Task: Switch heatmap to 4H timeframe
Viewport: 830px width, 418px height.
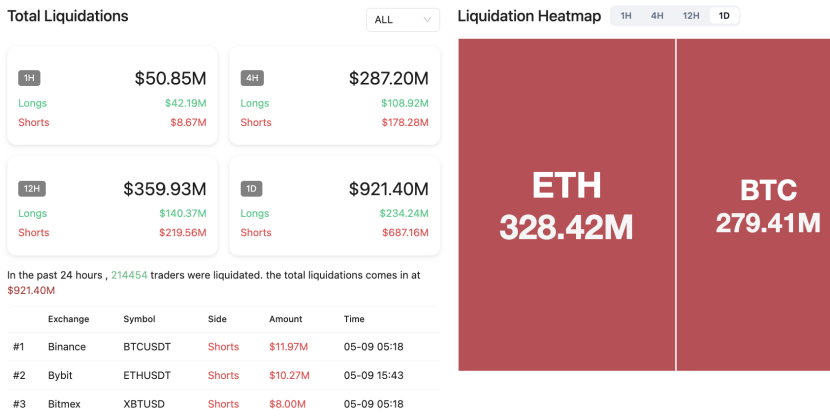Action: tap(657, 16)
